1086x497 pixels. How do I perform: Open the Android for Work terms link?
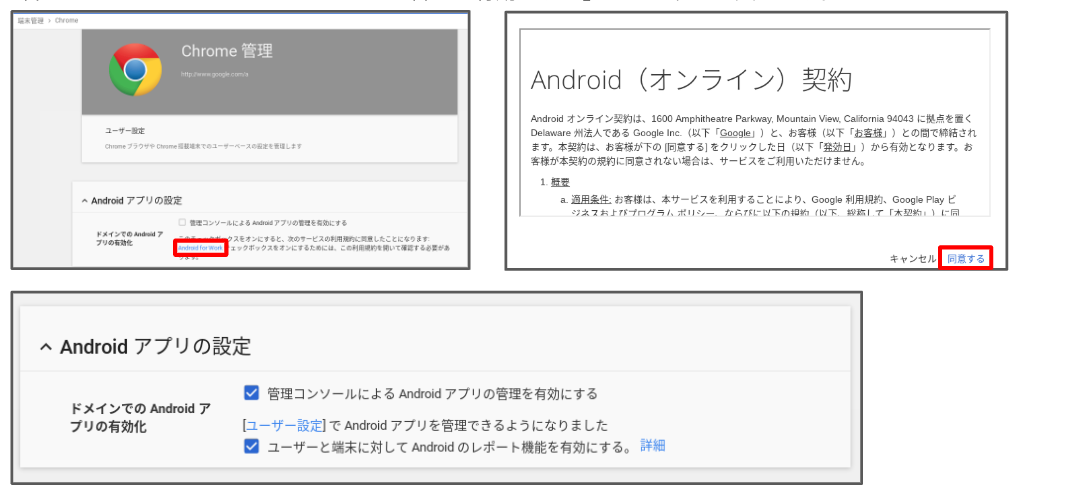(200, 248)
